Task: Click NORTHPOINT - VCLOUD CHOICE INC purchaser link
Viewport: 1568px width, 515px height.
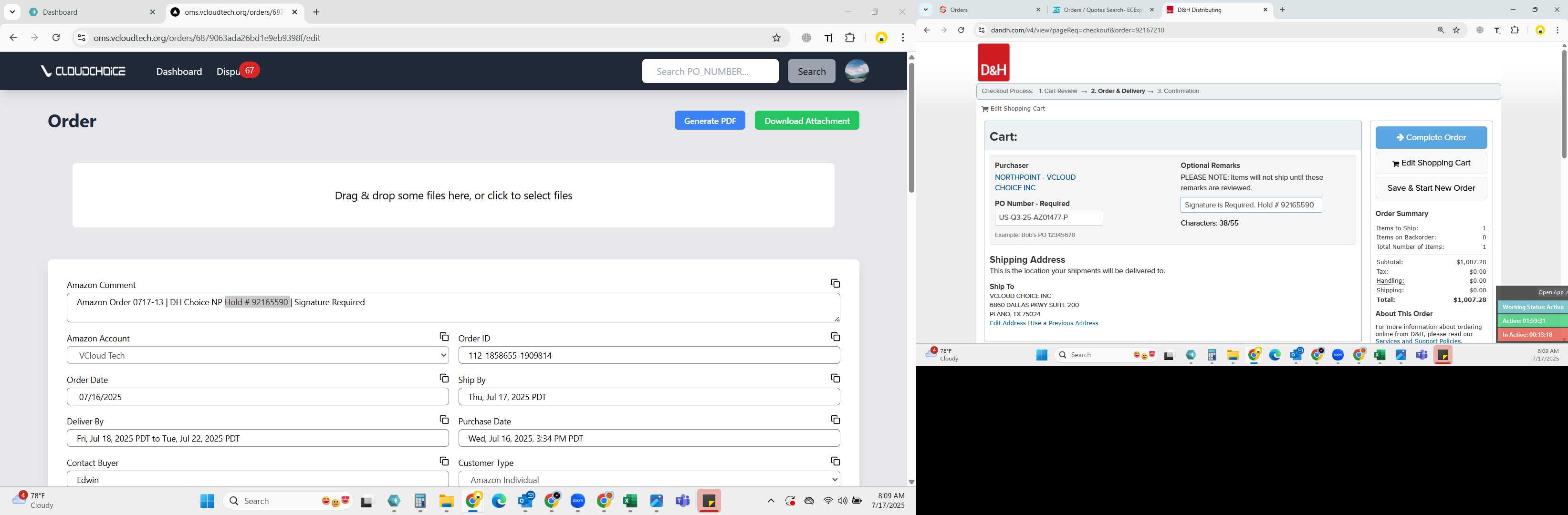Action: tap(1035, 183)
